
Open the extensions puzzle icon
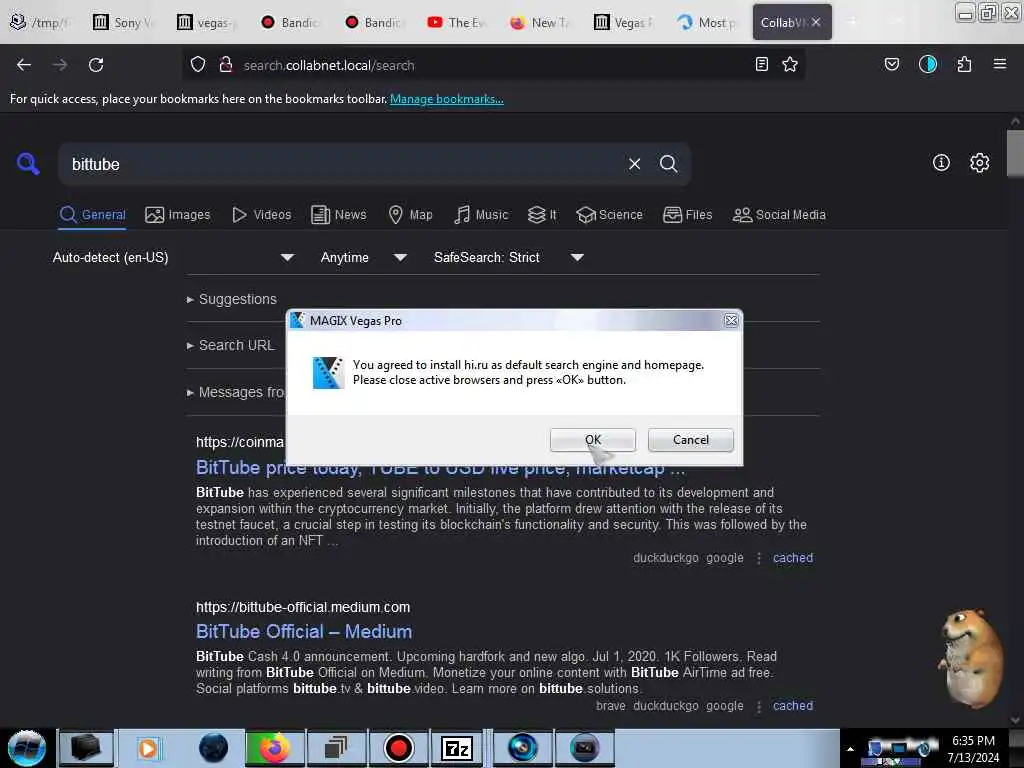[x=964, y=64]
